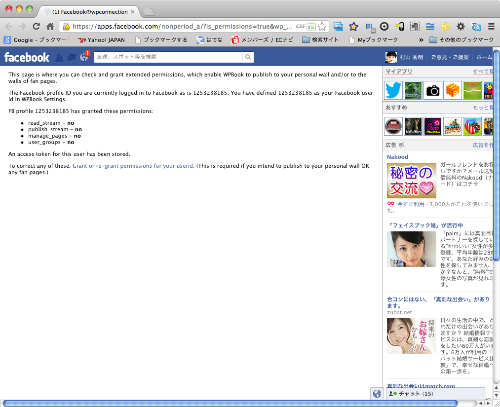Click the Facebook search field

pyautogui.click(x=168, y=57)
